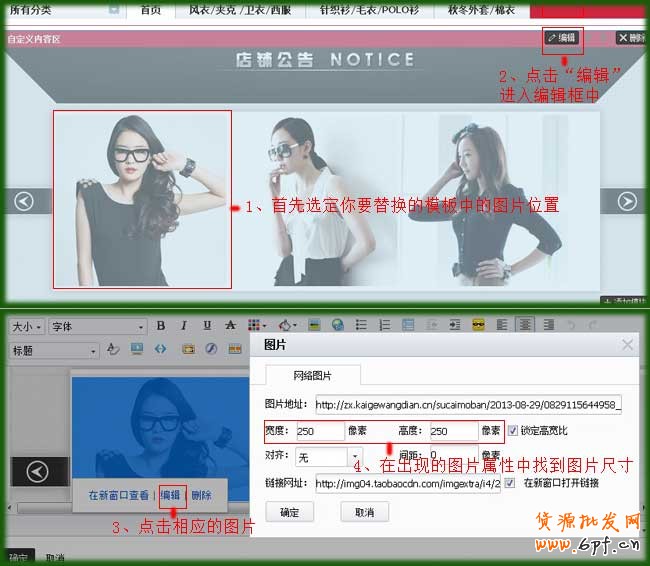
Task: Open the text color grid picker
Action: 257,325
